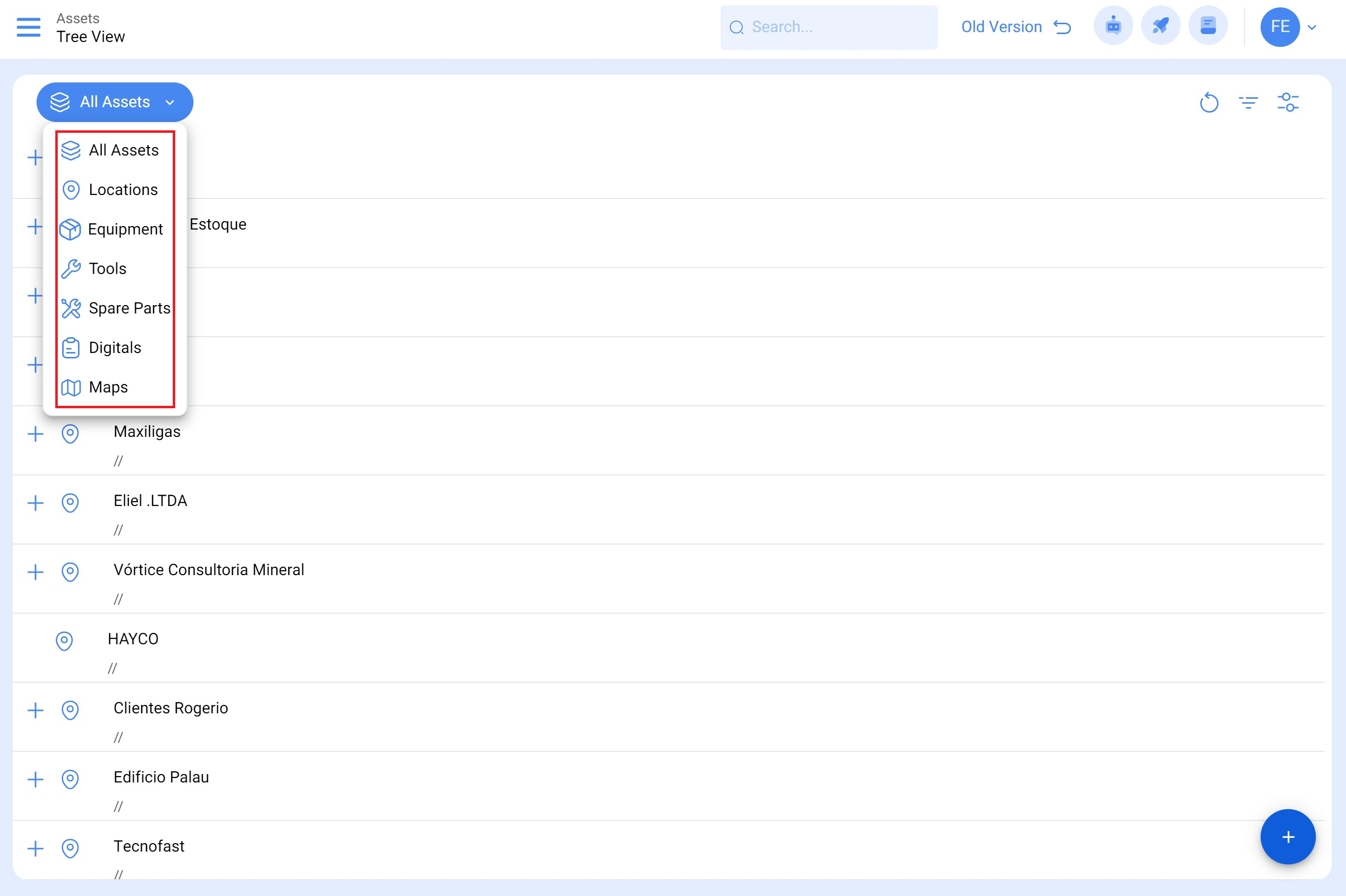Screen dimensions: 1346x896
Task: Expand the Vórtice Consultoria Mineral row
Action: click(36, 572)
